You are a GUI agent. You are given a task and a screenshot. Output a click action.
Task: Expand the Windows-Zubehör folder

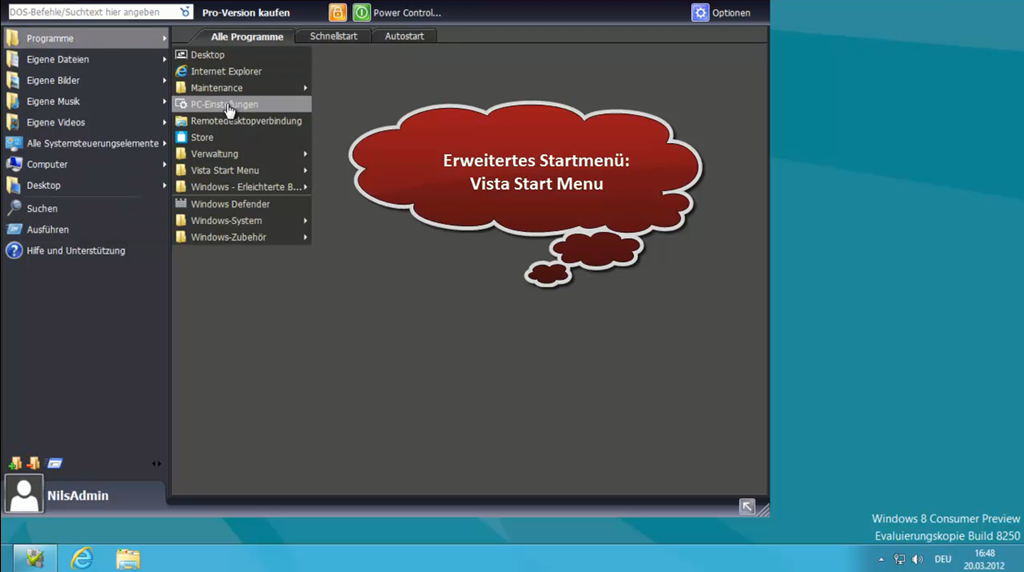click(x=242, y=237)
